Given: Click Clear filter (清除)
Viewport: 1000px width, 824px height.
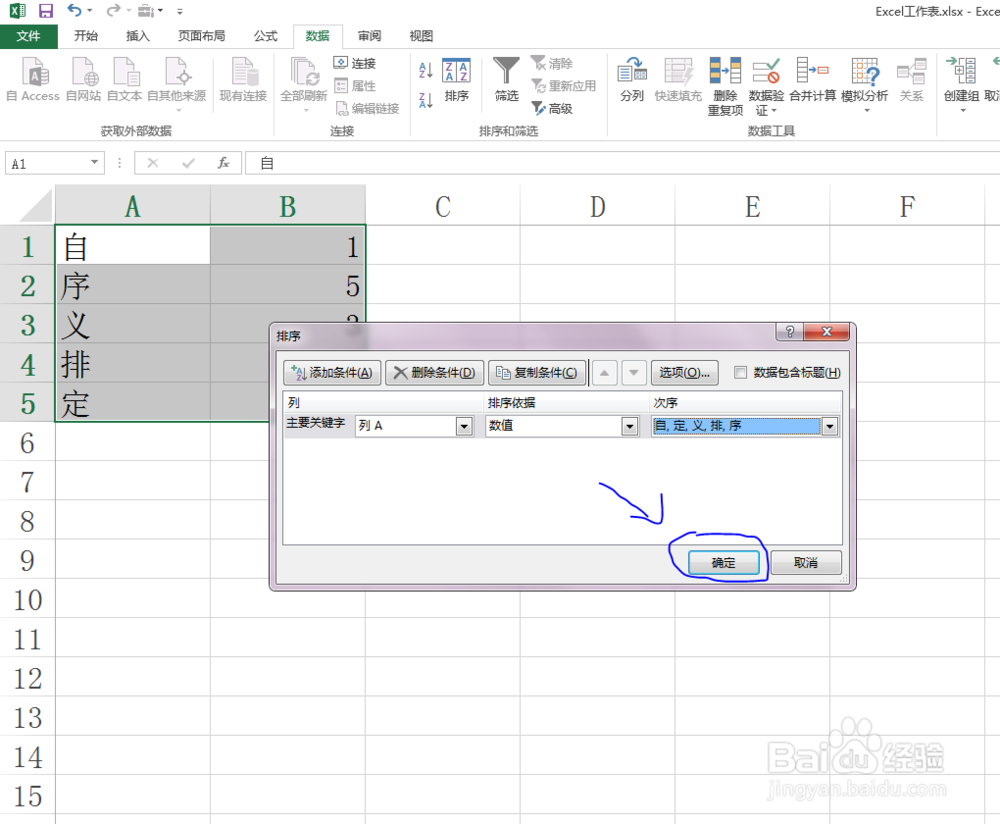Looking at the screenshot, I should point(552,63).
